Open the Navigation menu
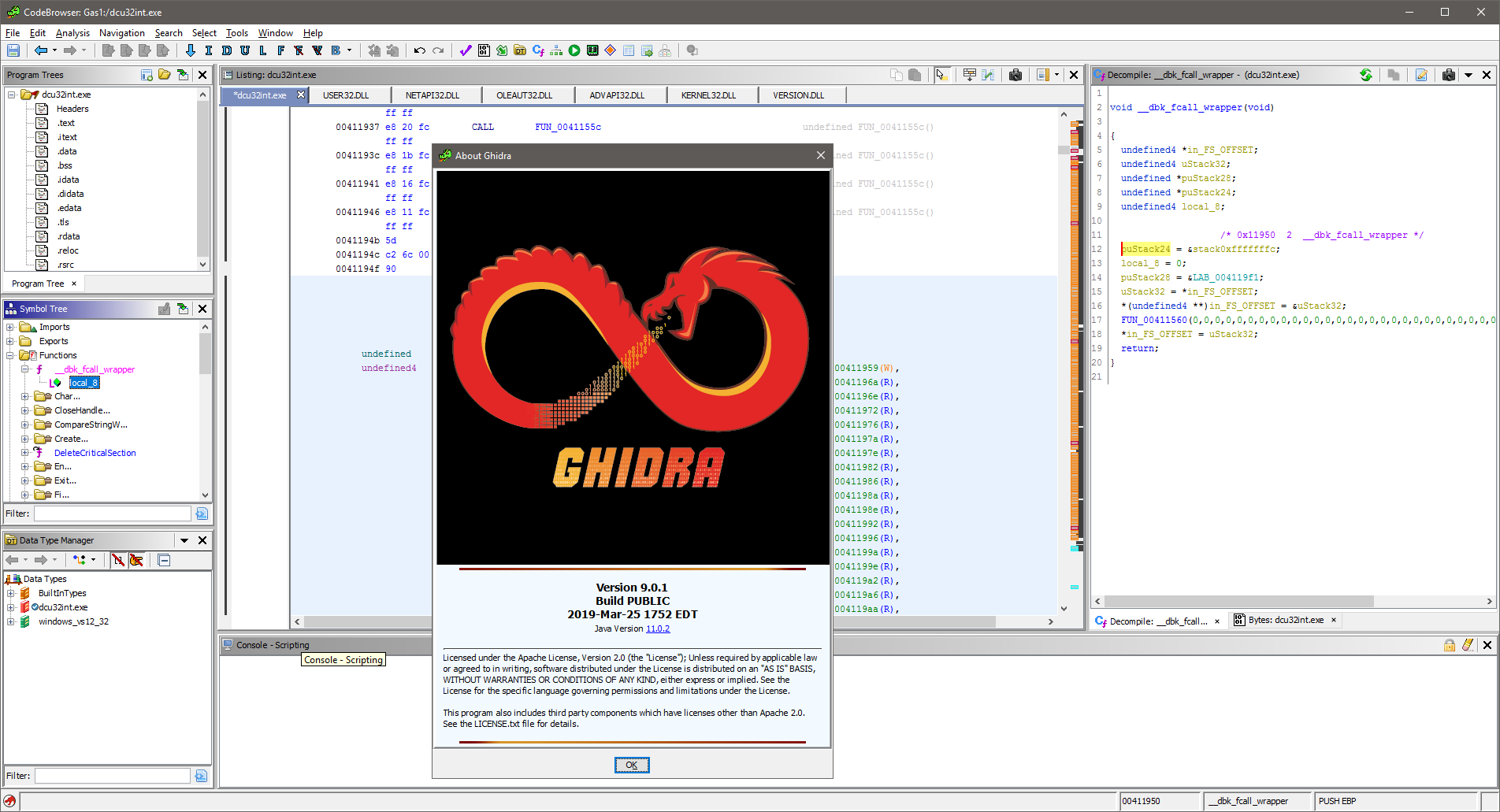The image size is (1500, 812). click(122, 33)
